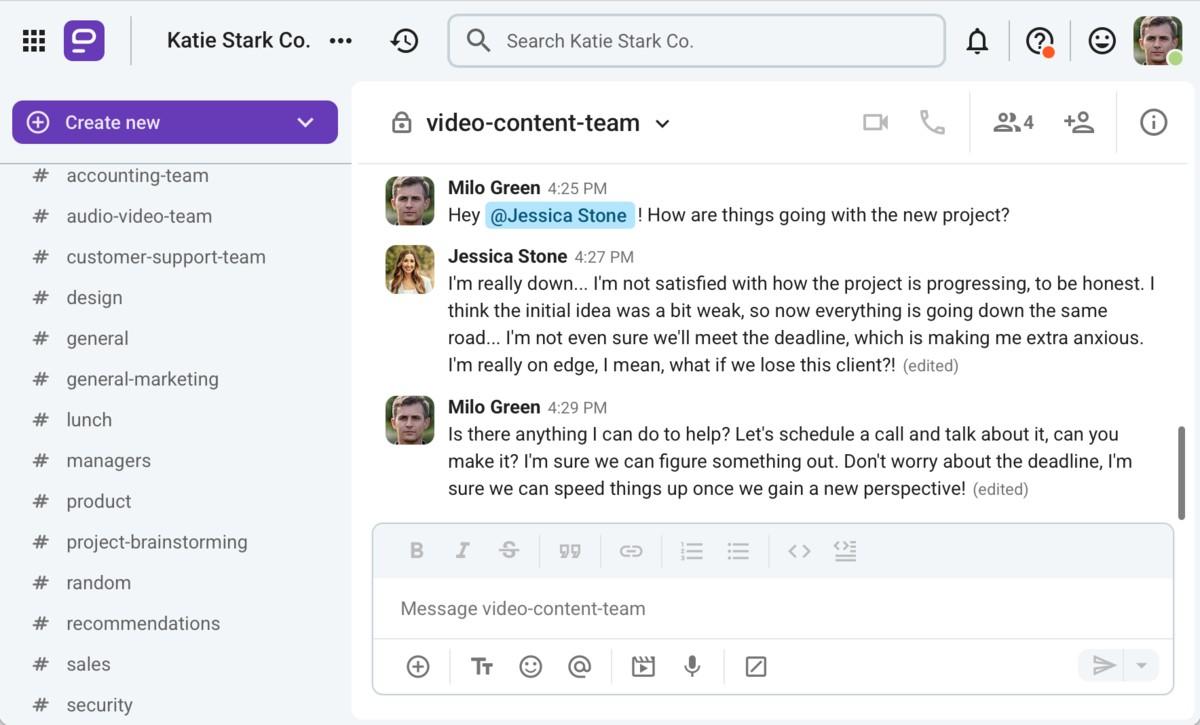
Task: Open channel info panel
Action: click(x=1153, y=123)
